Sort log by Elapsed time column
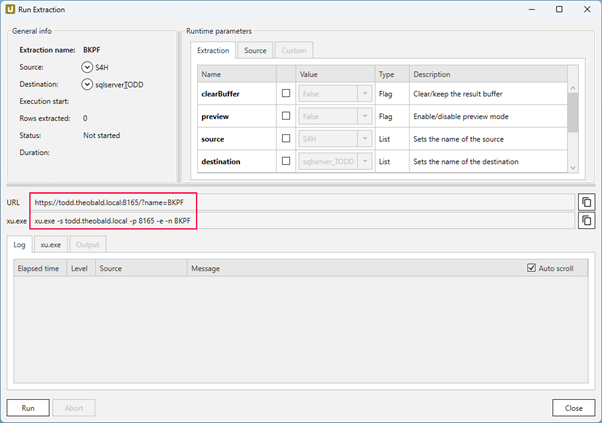The image size is (602, 423). [x=40, y=268]
